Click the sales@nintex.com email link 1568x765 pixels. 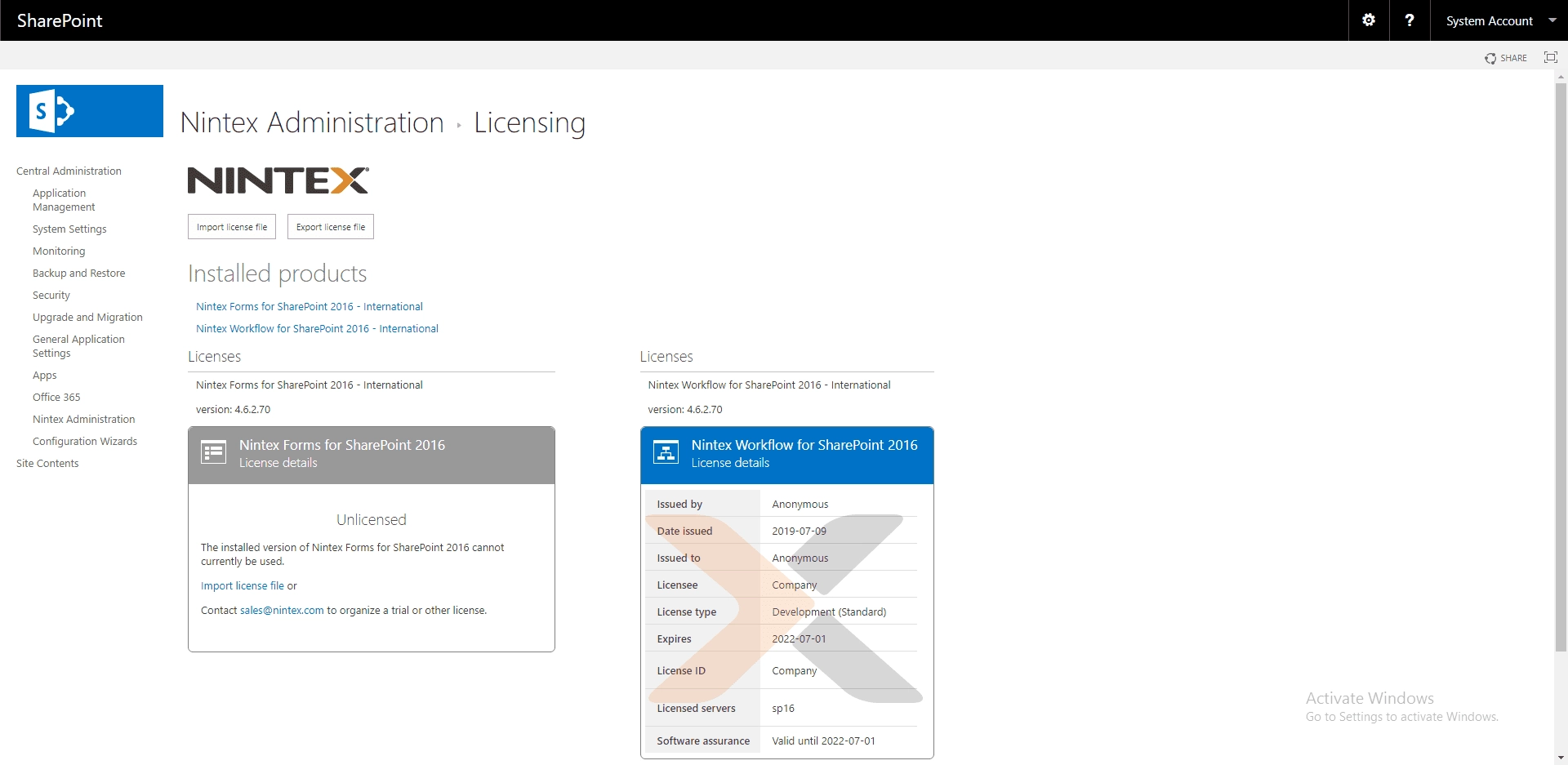coord(282,610)
